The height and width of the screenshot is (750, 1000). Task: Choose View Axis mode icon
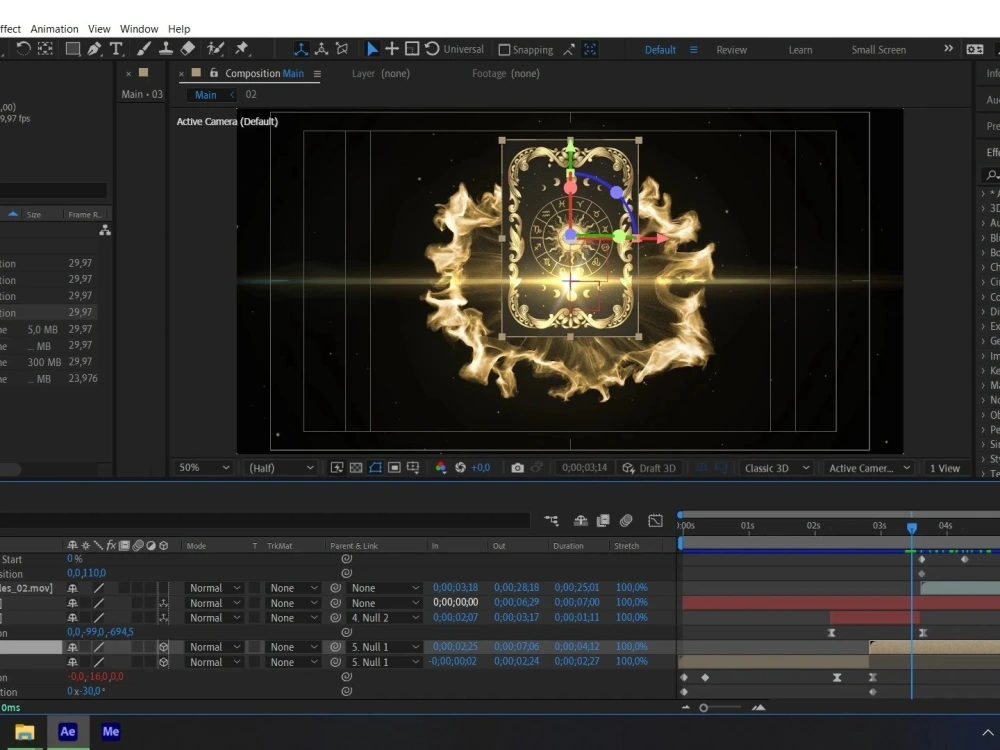tap(342, 49)
